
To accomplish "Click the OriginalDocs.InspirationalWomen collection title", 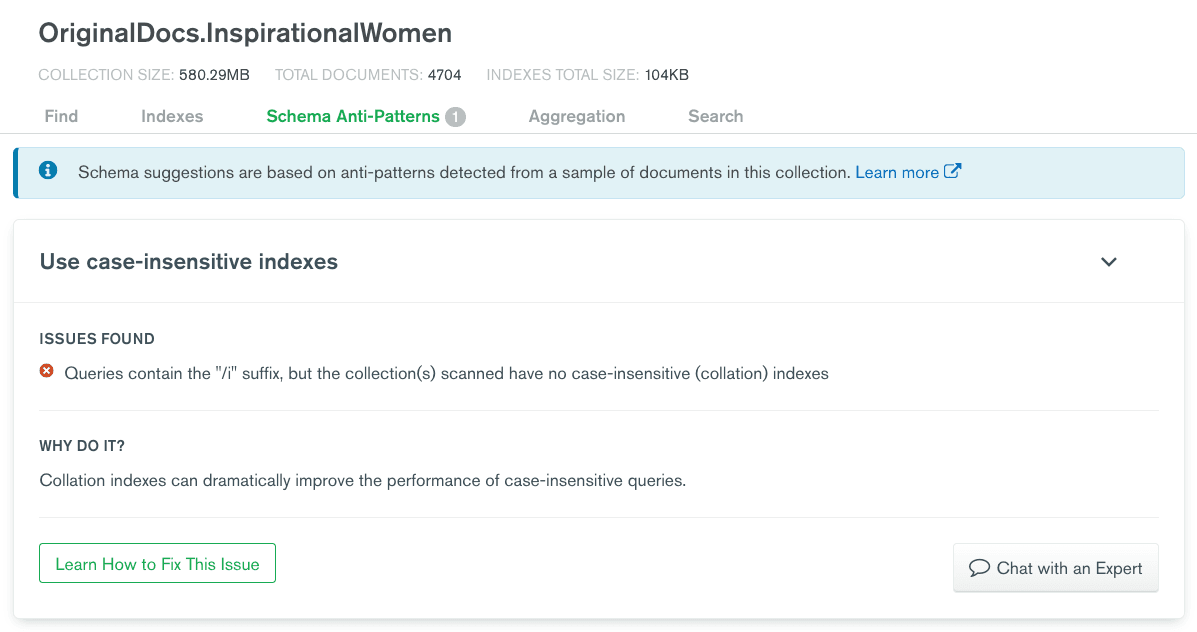I will click(x=245, y=33).
